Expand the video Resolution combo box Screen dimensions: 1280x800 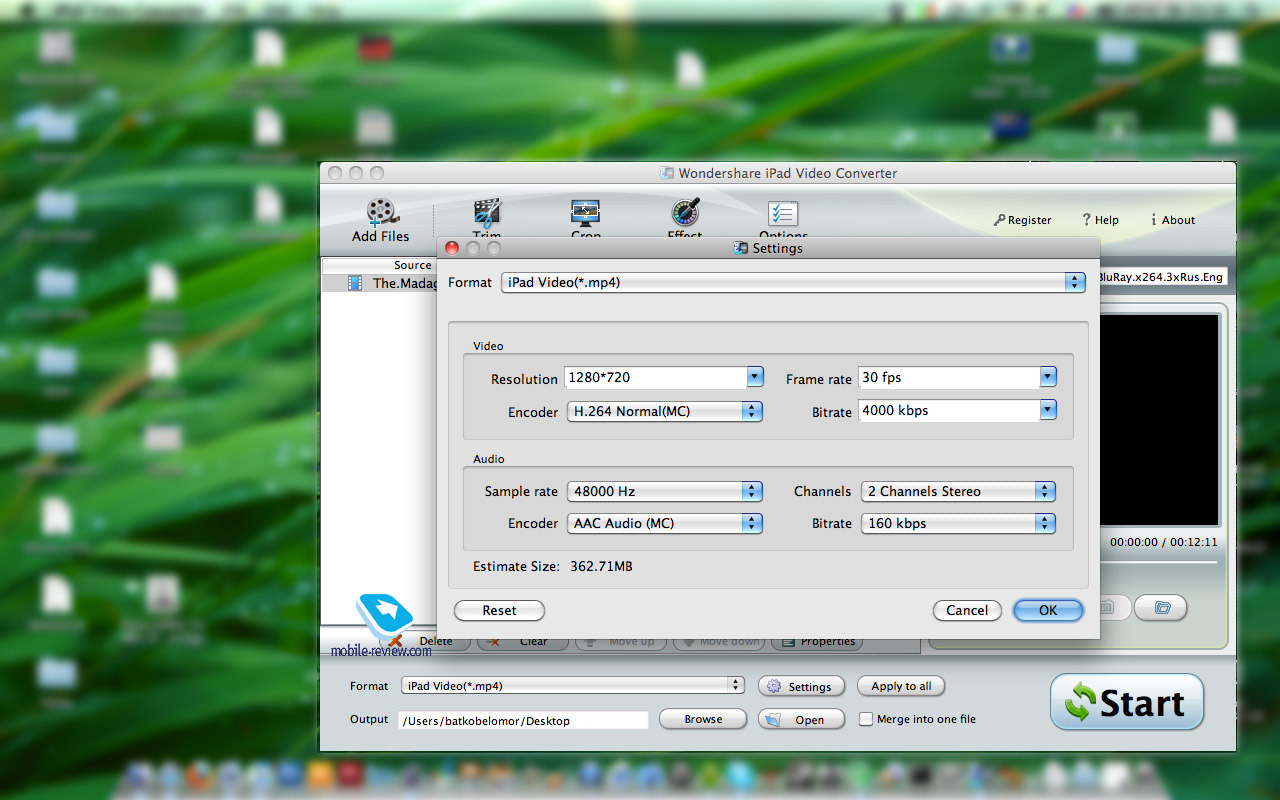[755, 377]
